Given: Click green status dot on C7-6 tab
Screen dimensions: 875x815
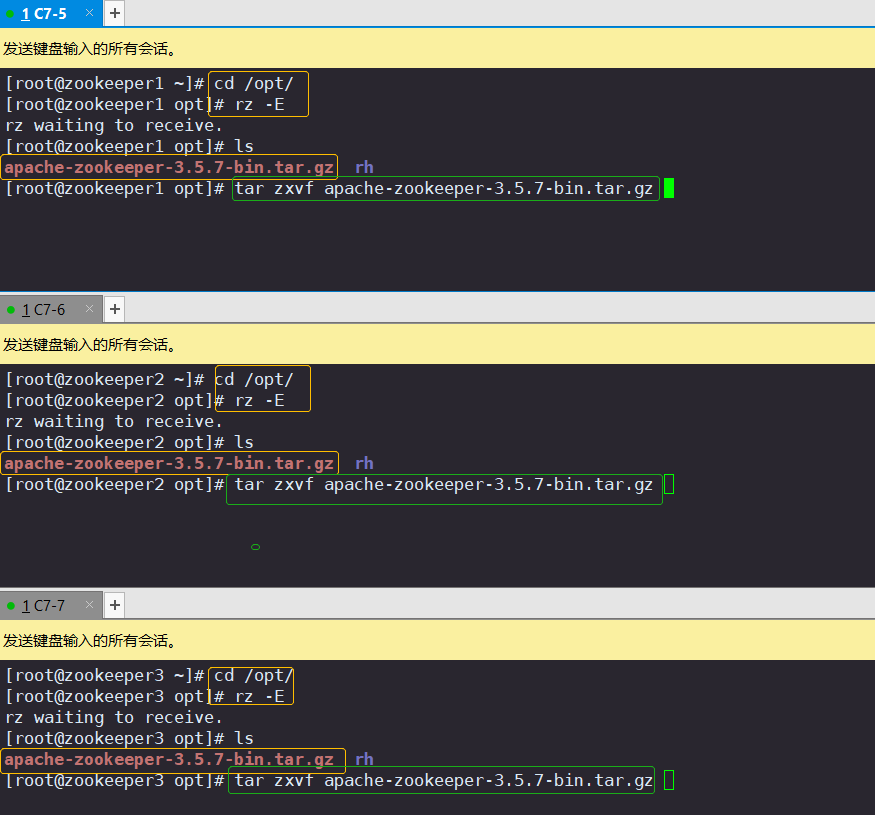Looking at the screenshot, I should click(11, 310).
